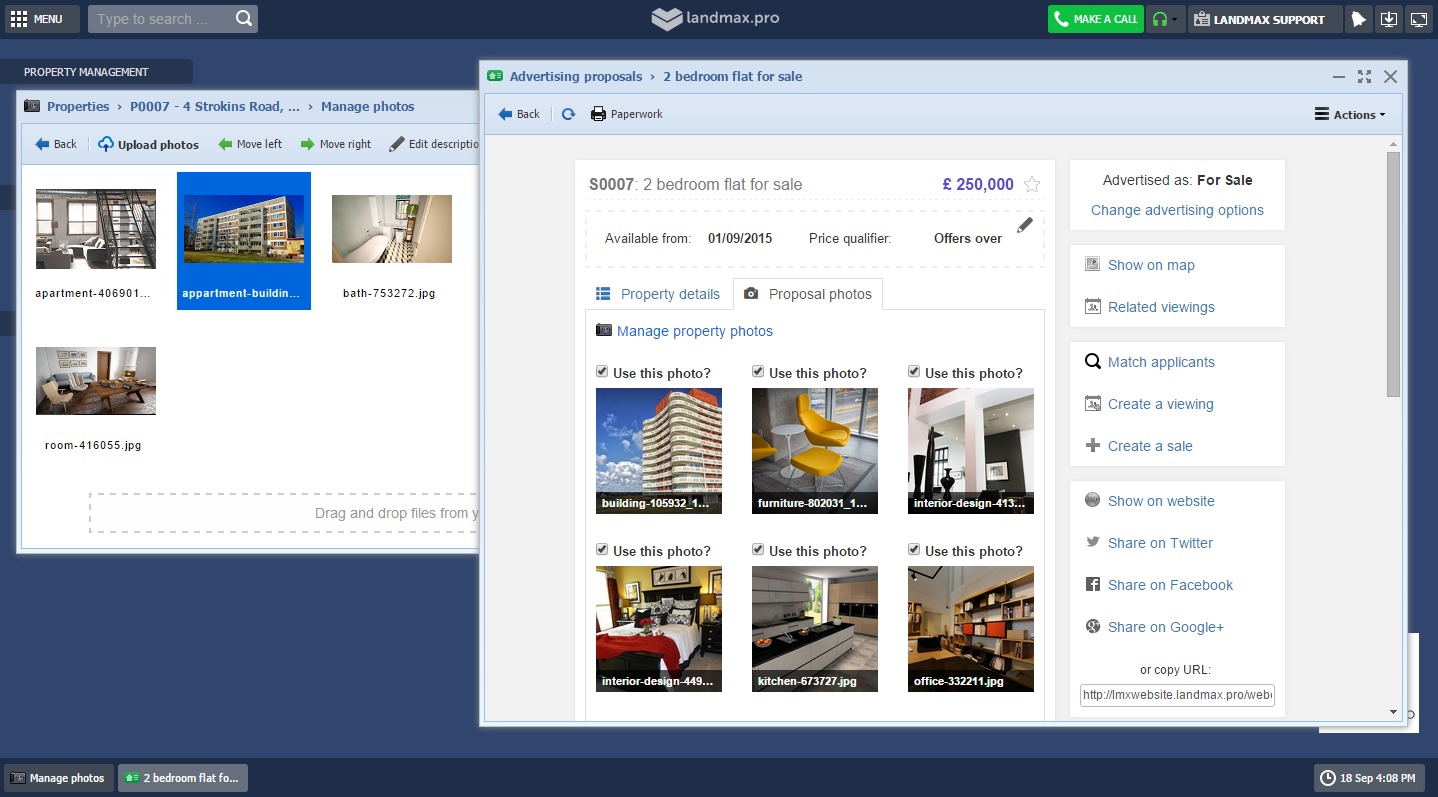Untick 'Use this photo' for kitchen-673727

pyautogui.click(x=758, y=550)
